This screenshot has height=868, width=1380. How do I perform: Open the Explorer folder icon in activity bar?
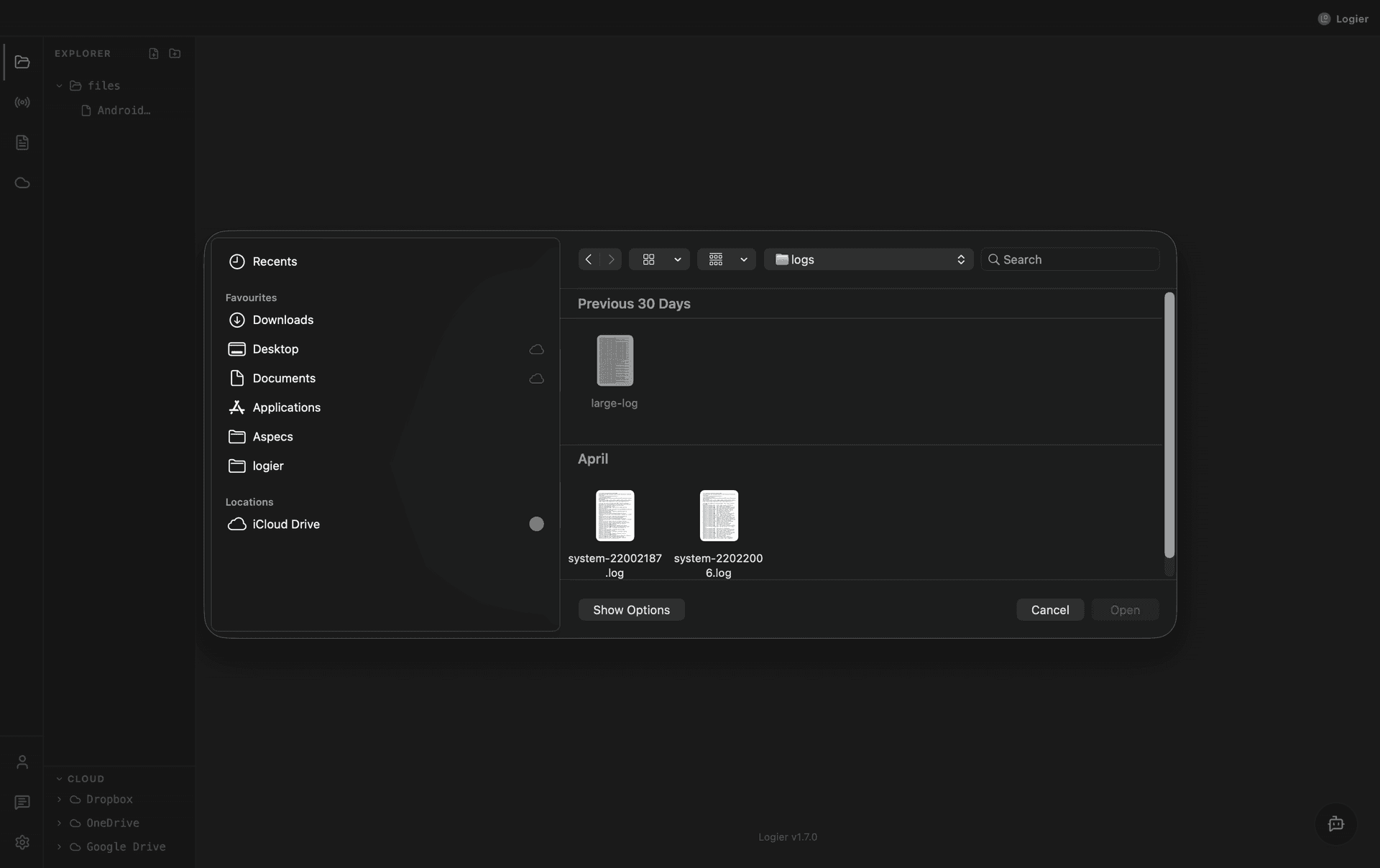[x=22, y=62]
